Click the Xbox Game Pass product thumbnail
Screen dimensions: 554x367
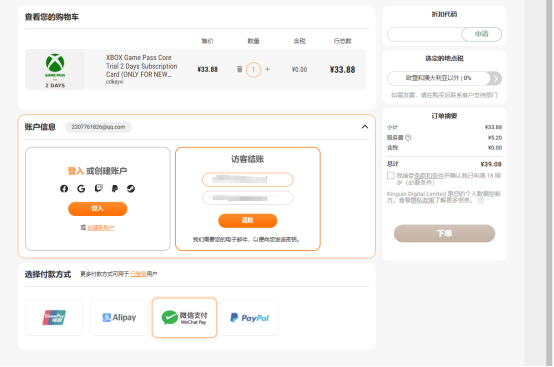click(x=55, y=70)
